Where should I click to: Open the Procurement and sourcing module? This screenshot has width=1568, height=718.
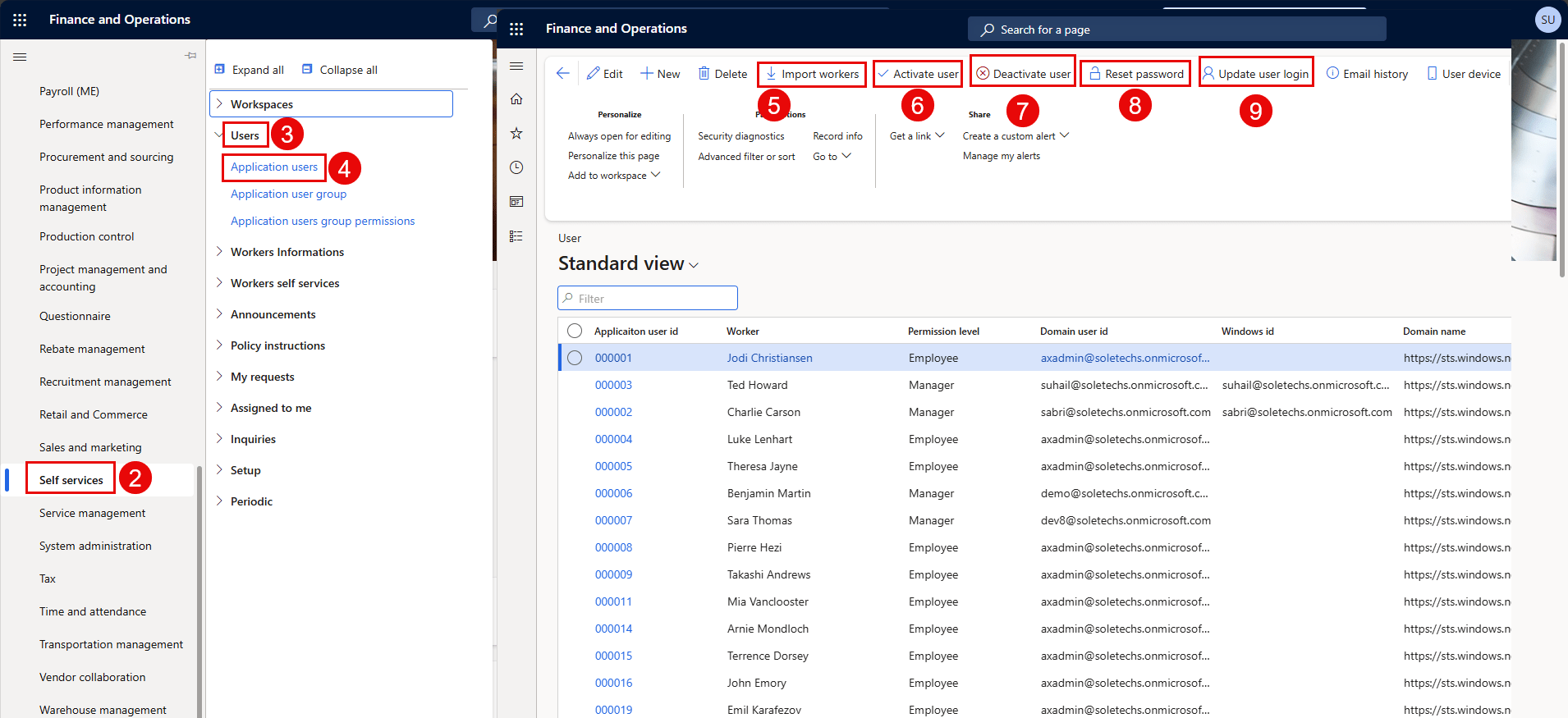click(x=106, y=157)
